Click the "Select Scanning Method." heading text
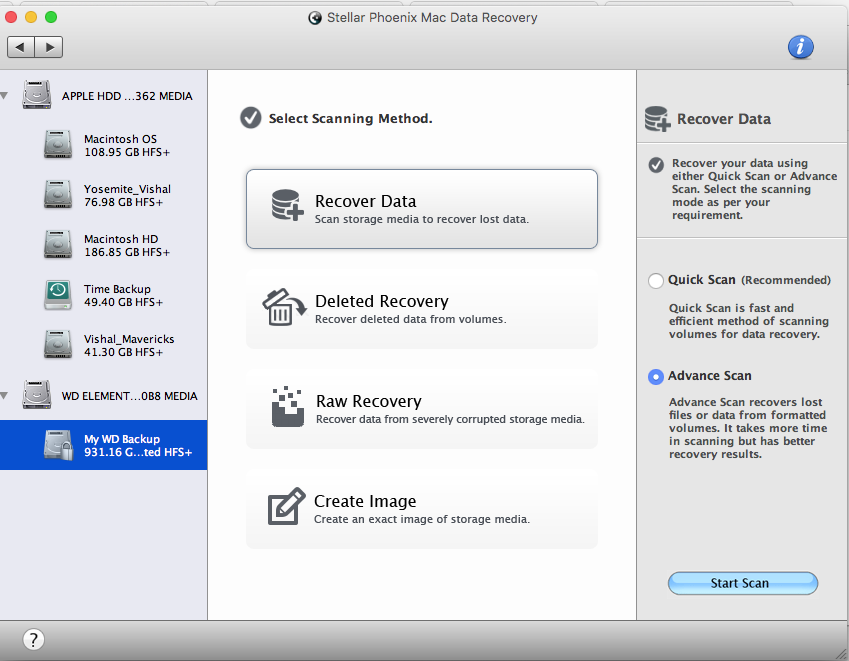Image resolution: width=849 pixels, height=661 pixels. coord(350,119)
